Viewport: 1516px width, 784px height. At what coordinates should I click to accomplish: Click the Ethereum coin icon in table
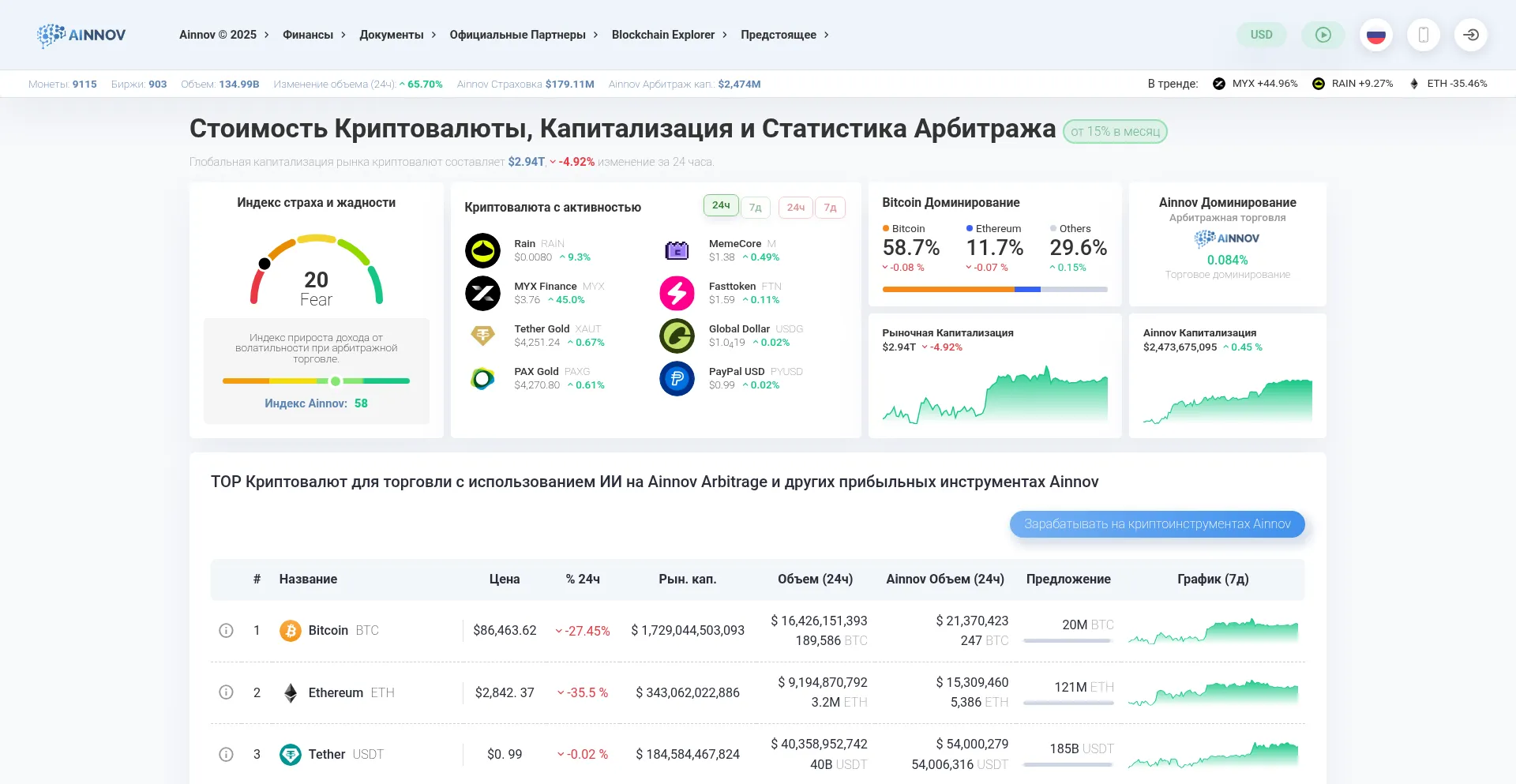pyautogui.click(x=291, y=692)
